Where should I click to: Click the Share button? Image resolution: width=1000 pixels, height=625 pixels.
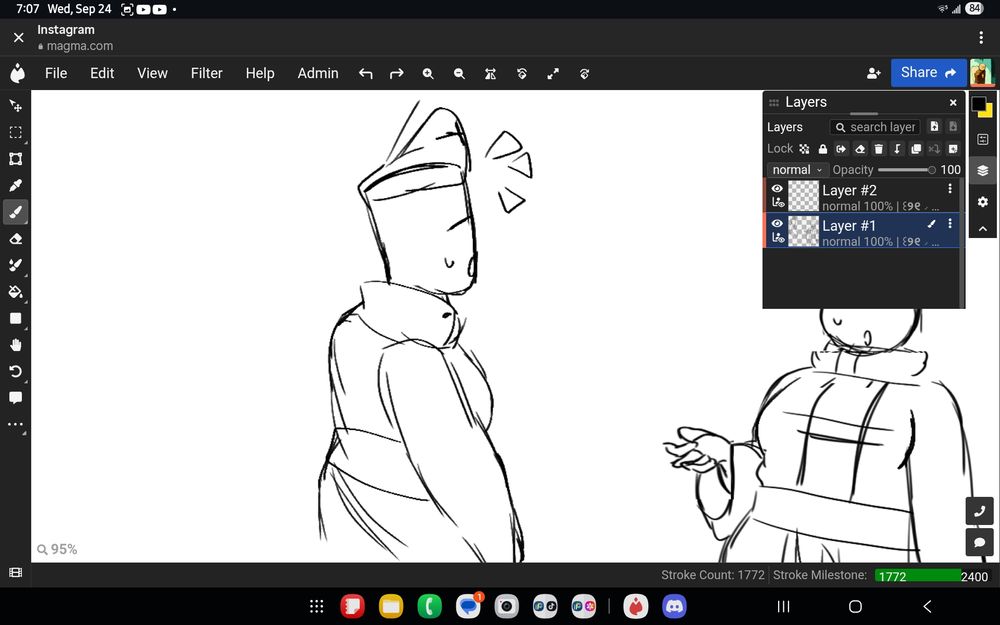click(x=928, y=72)
